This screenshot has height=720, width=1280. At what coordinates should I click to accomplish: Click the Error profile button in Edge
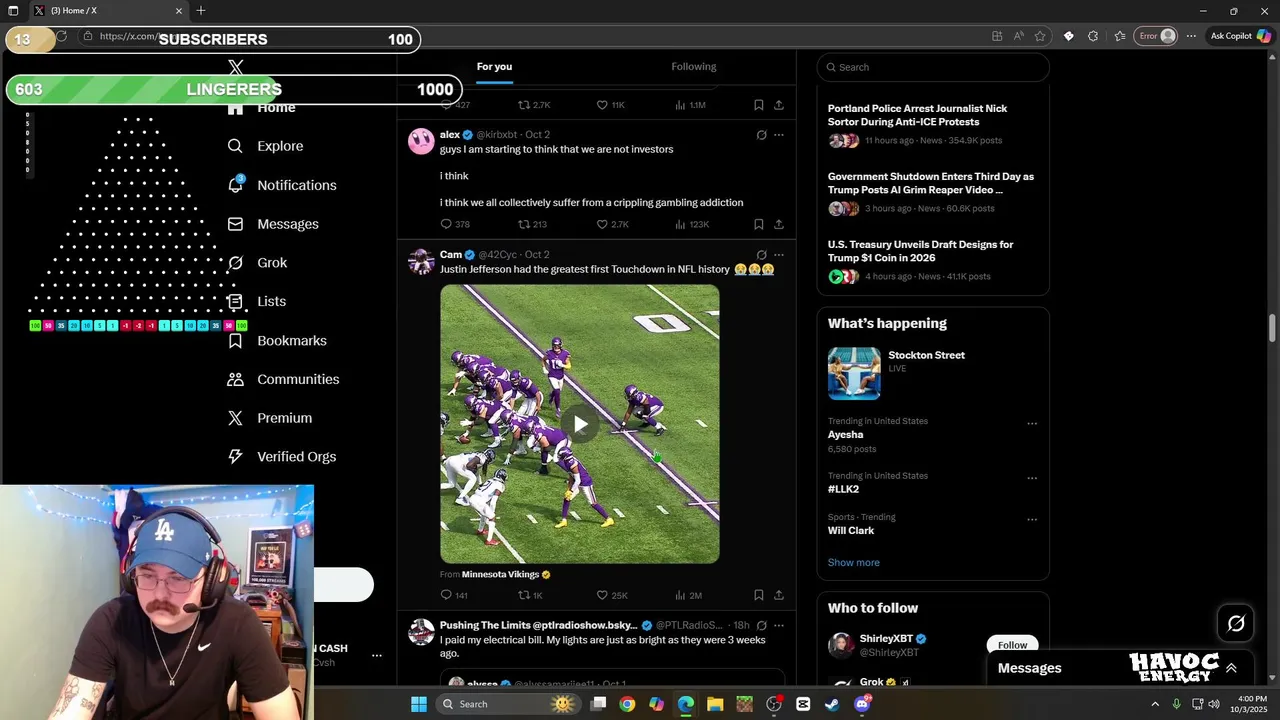pyautogui.click(x=1157, y=36)
